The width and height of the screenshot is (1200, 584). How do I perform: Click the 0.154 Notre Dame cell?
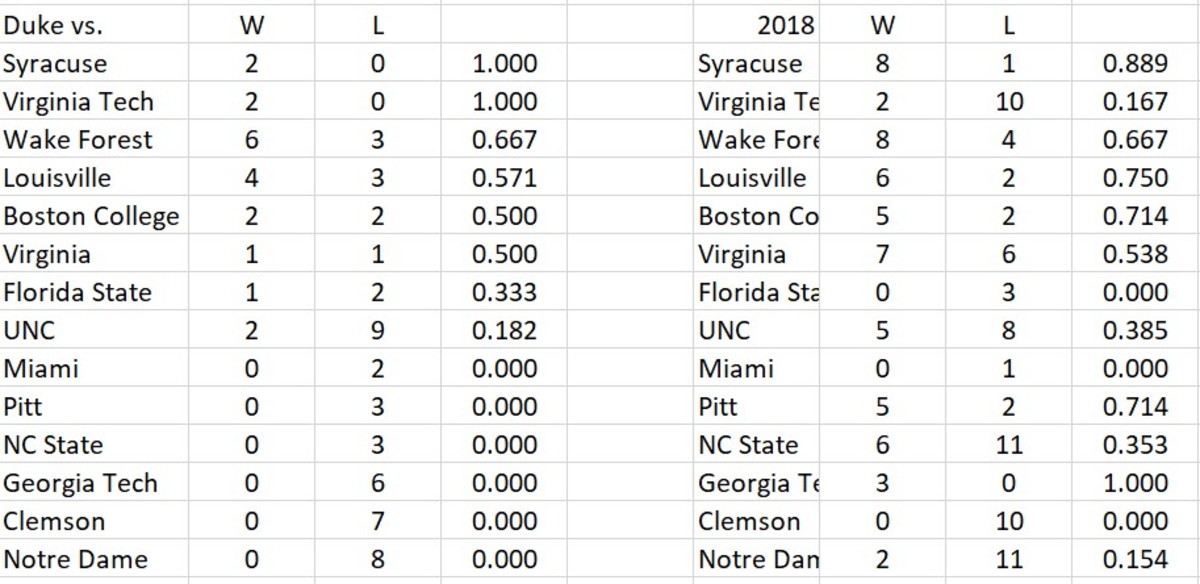click(1135, 559)
